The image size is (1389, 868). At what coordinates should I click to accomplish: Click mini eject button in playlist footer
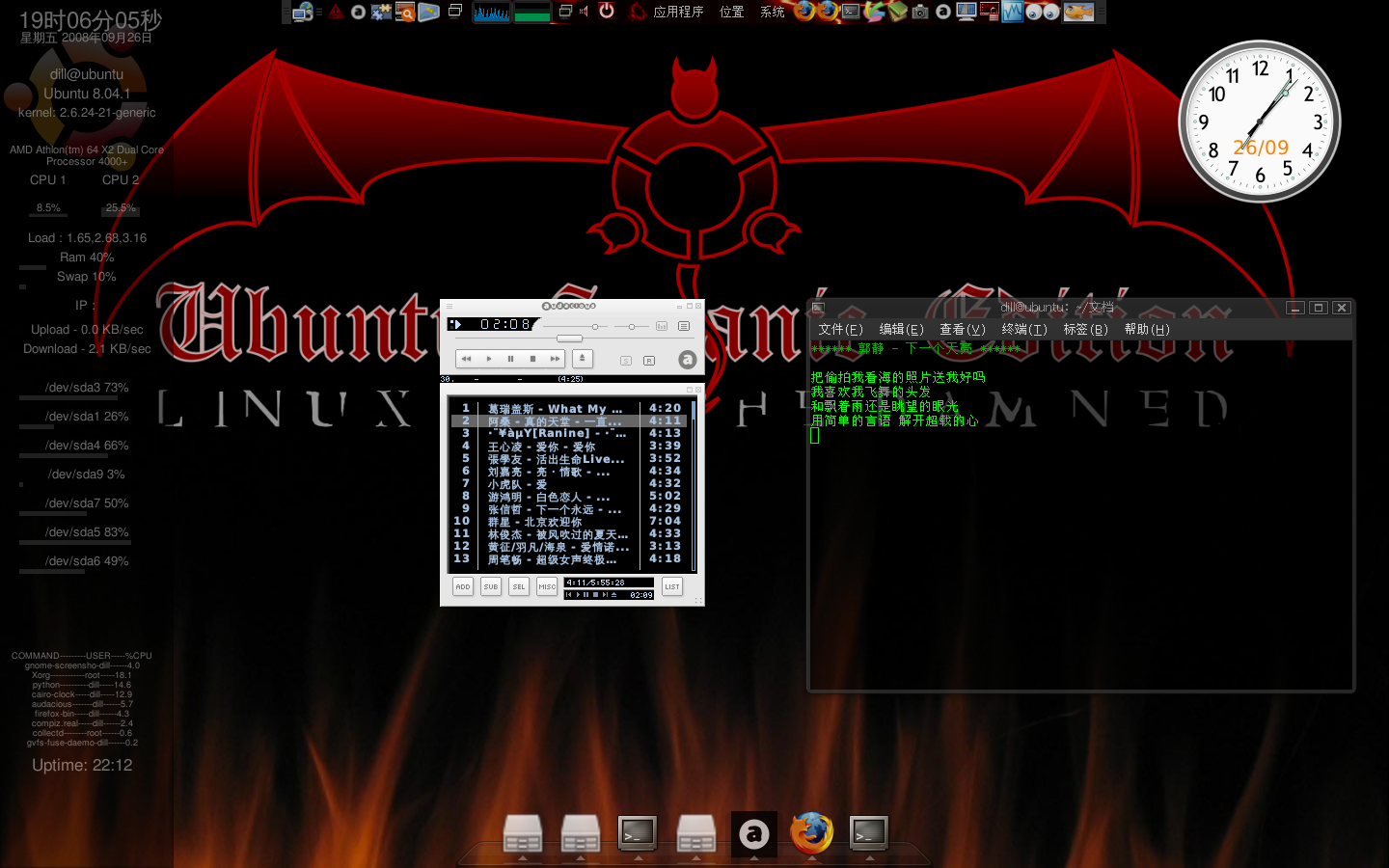(x=614, y=595)
